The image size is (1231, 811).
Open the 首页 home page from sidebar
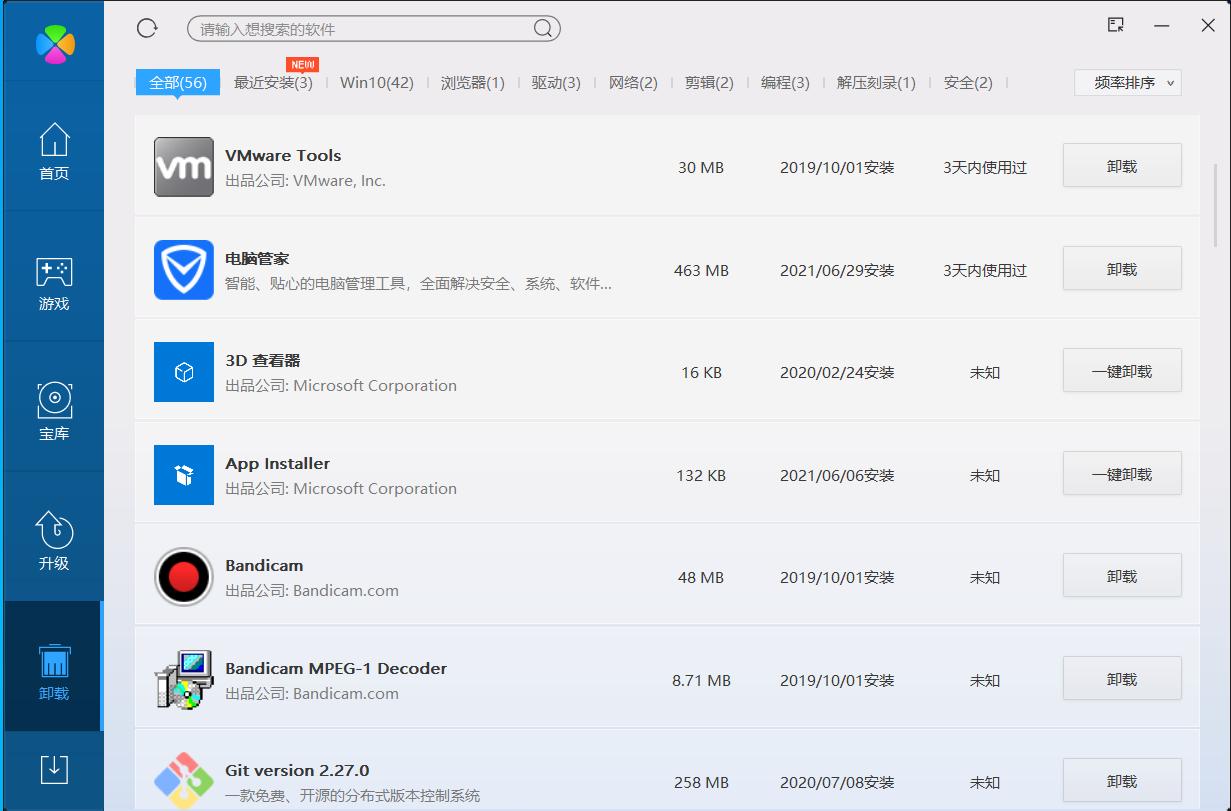click(53, 150)
